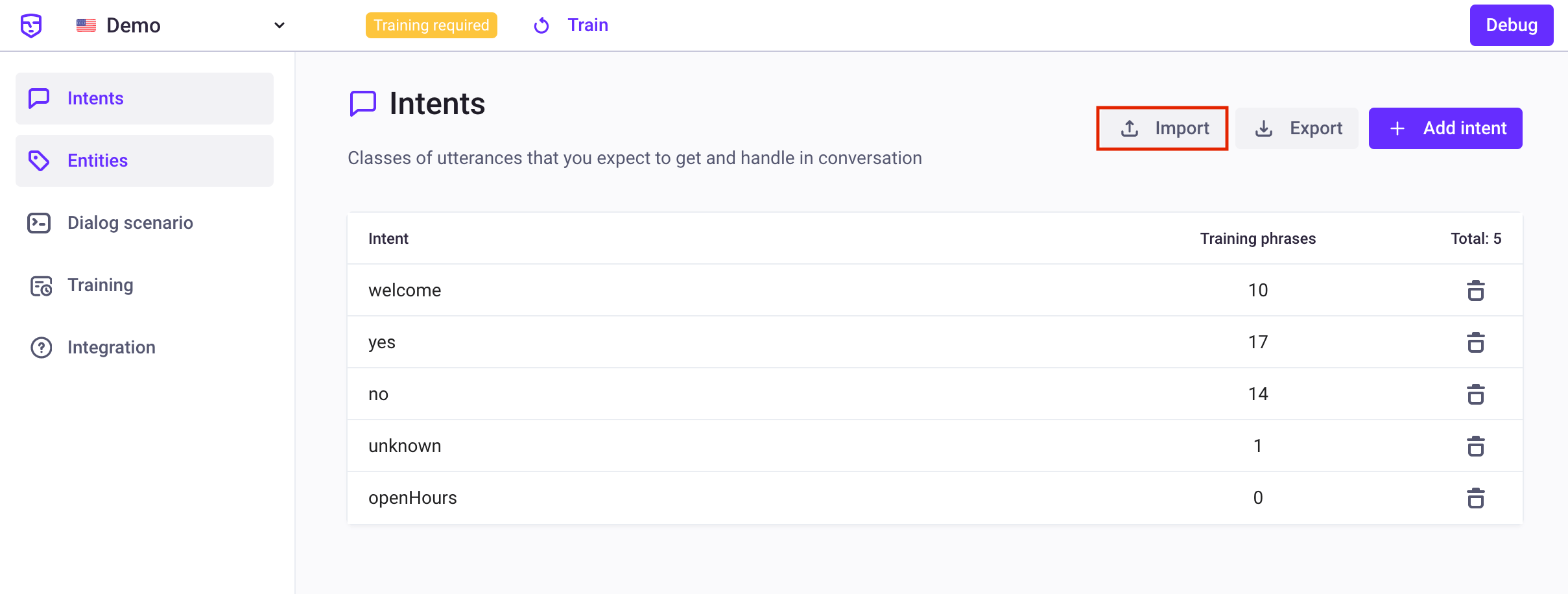The height and width of the screenshot is (594, 1568).
Task: Click the phrase count 1 for unknown
Action: 1258,445
